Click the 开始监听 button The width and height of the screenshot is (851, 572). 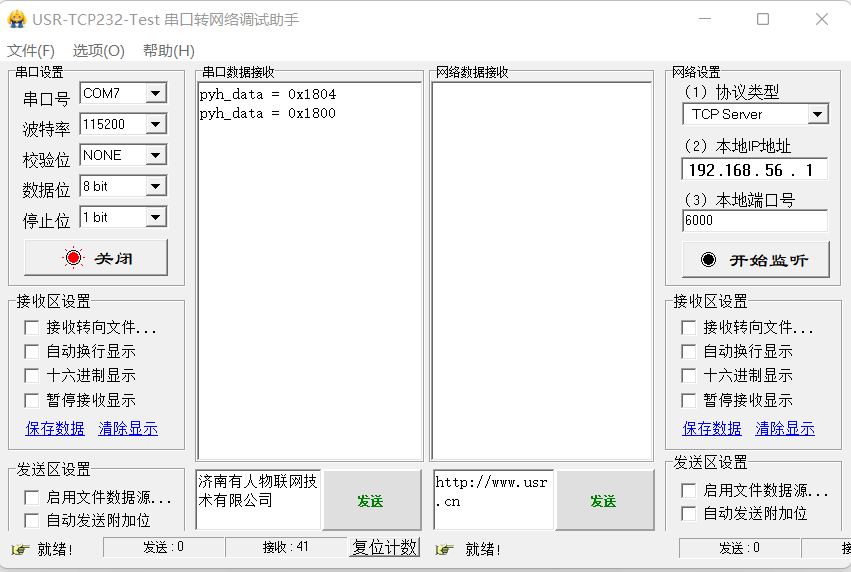(755, 260)
